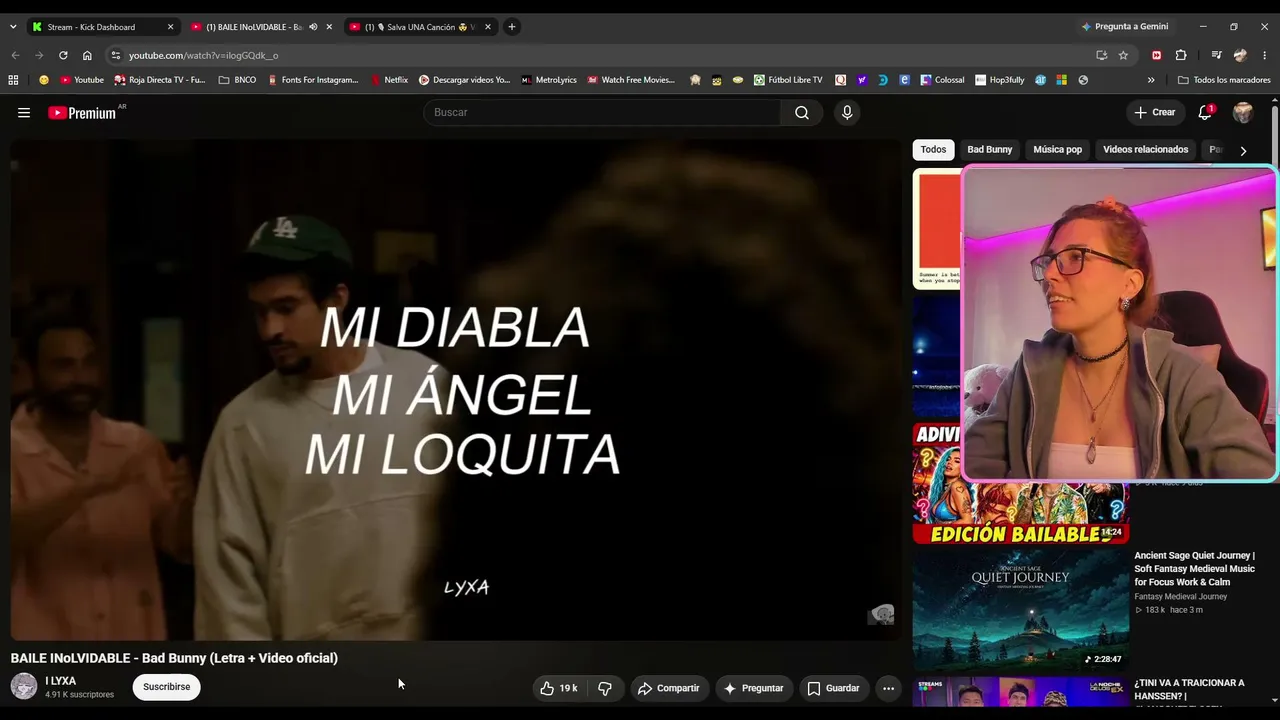Open the YouTube guide hamburger menu

pyautogui.click(x=24, y=113)
